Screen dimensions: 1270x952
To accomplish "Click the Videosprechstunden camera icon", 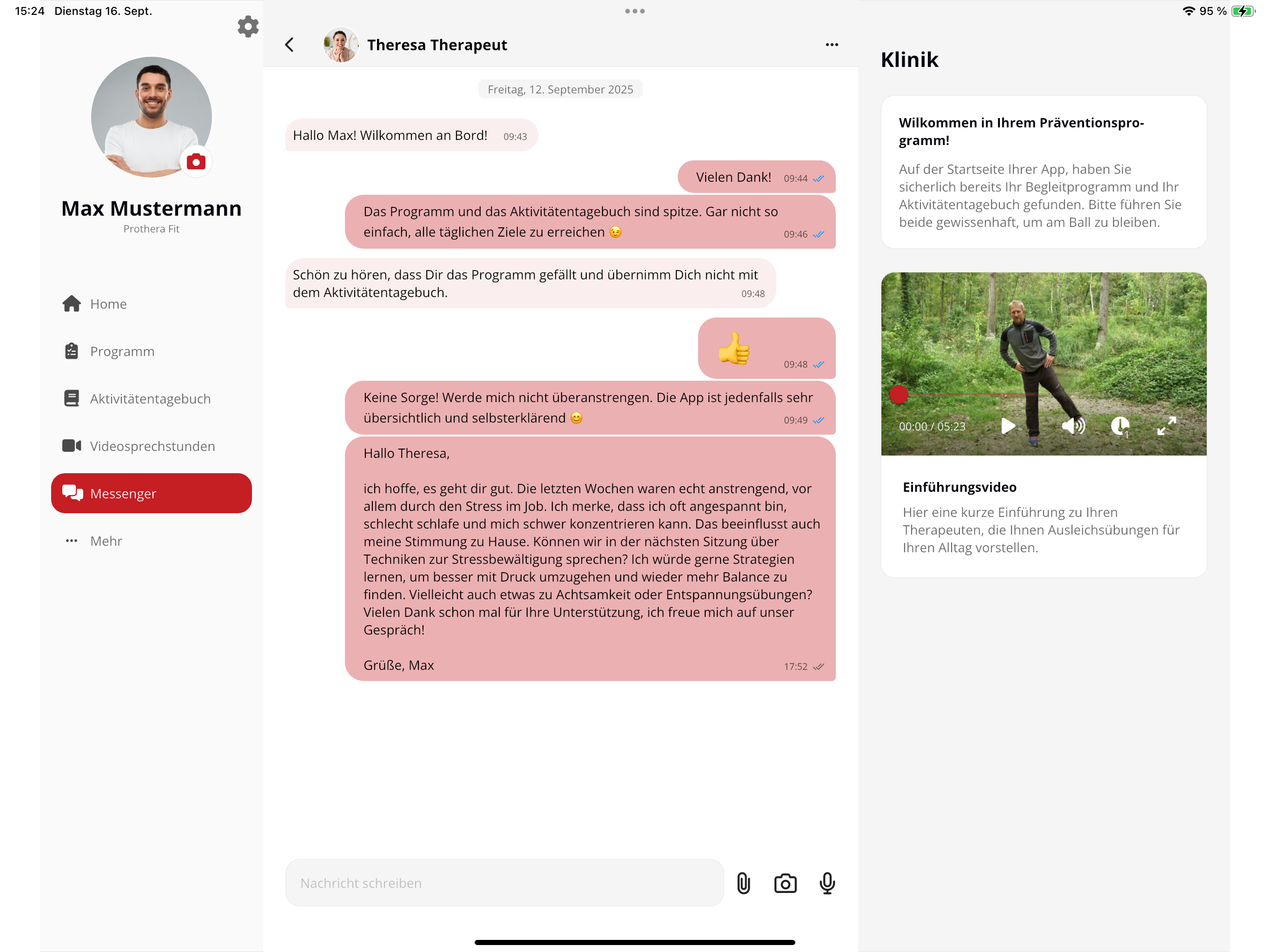I will [x=72, y=446].
